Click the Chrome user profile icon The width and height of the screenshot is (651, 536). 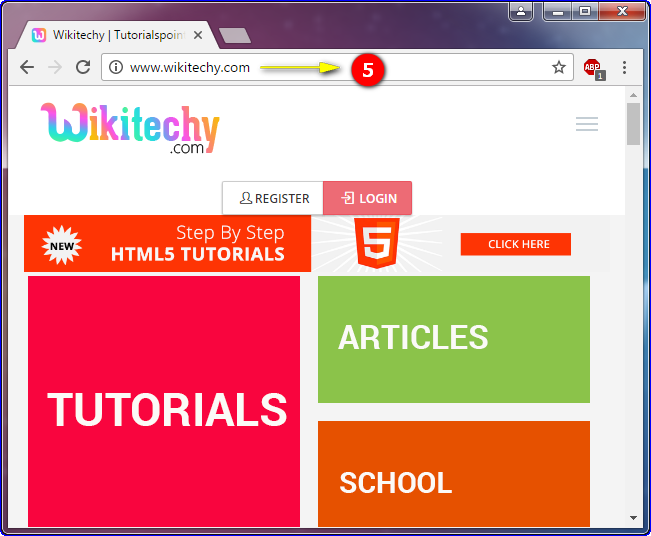point(520,11)
